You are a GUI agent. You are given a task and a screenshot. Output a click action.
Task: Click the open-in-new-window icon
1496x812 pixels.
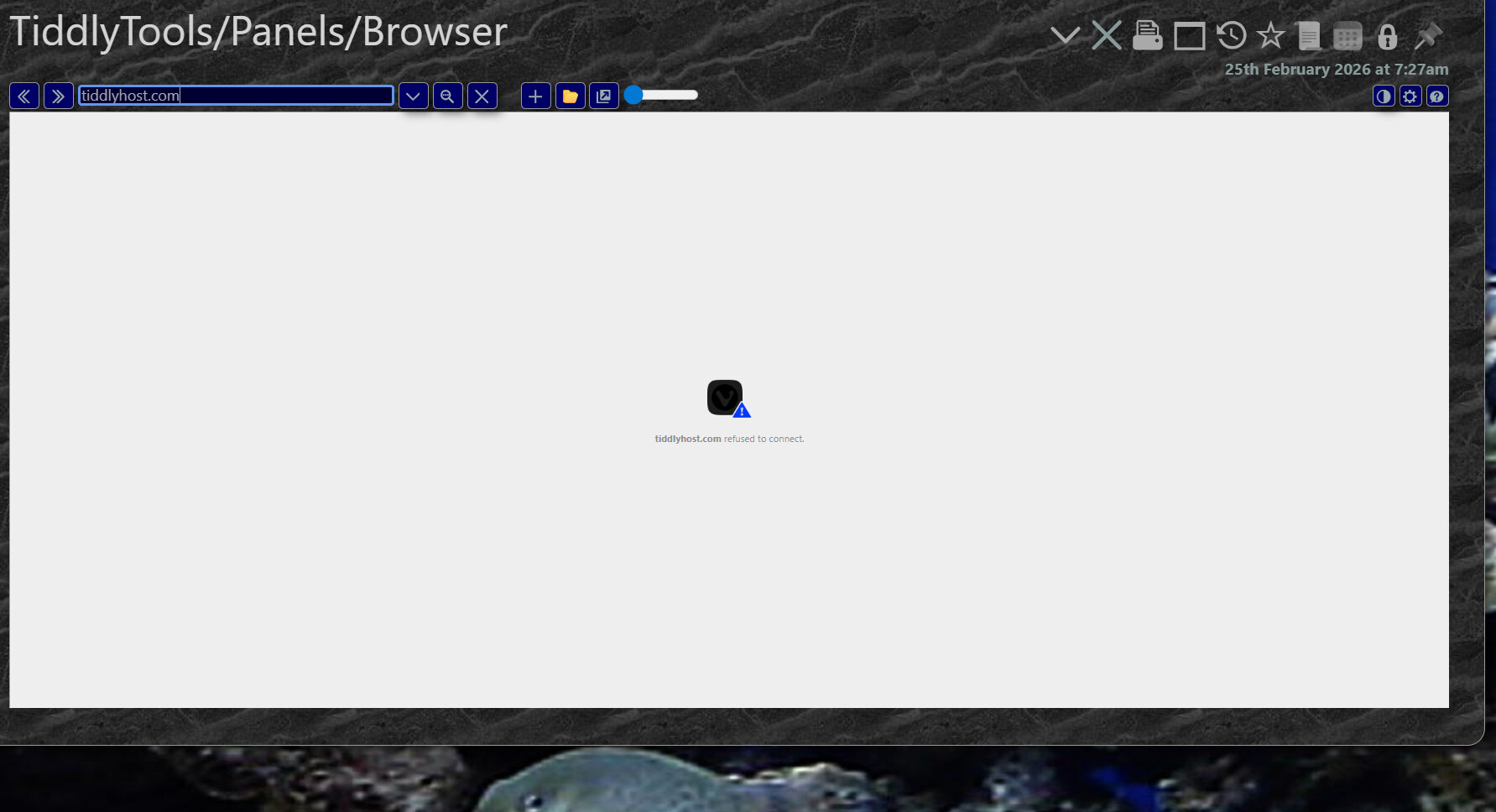pyautogui.click(x=603, y=96)
